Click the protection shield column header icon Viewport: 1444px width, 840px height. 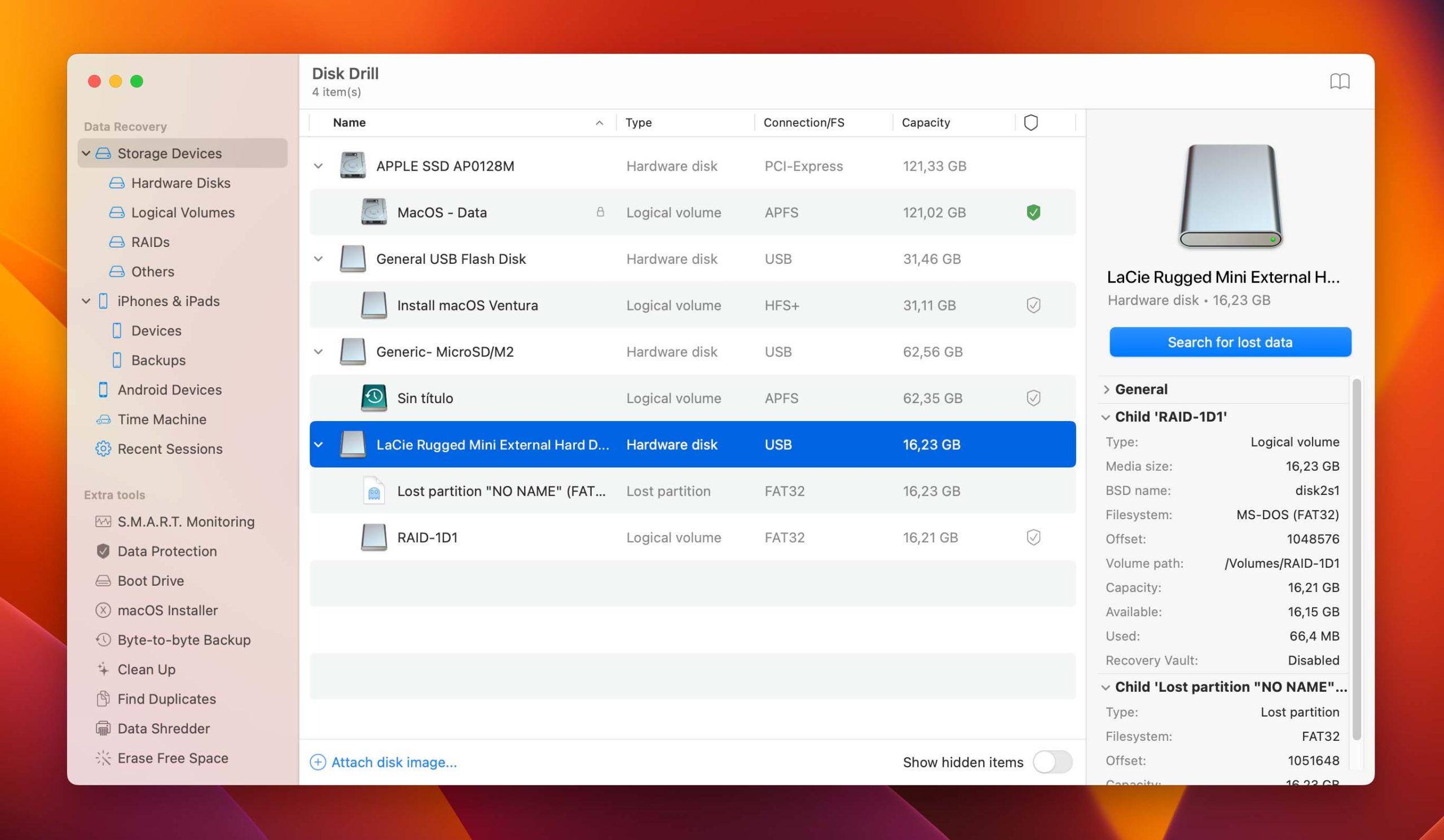(x=1031, y=122)
